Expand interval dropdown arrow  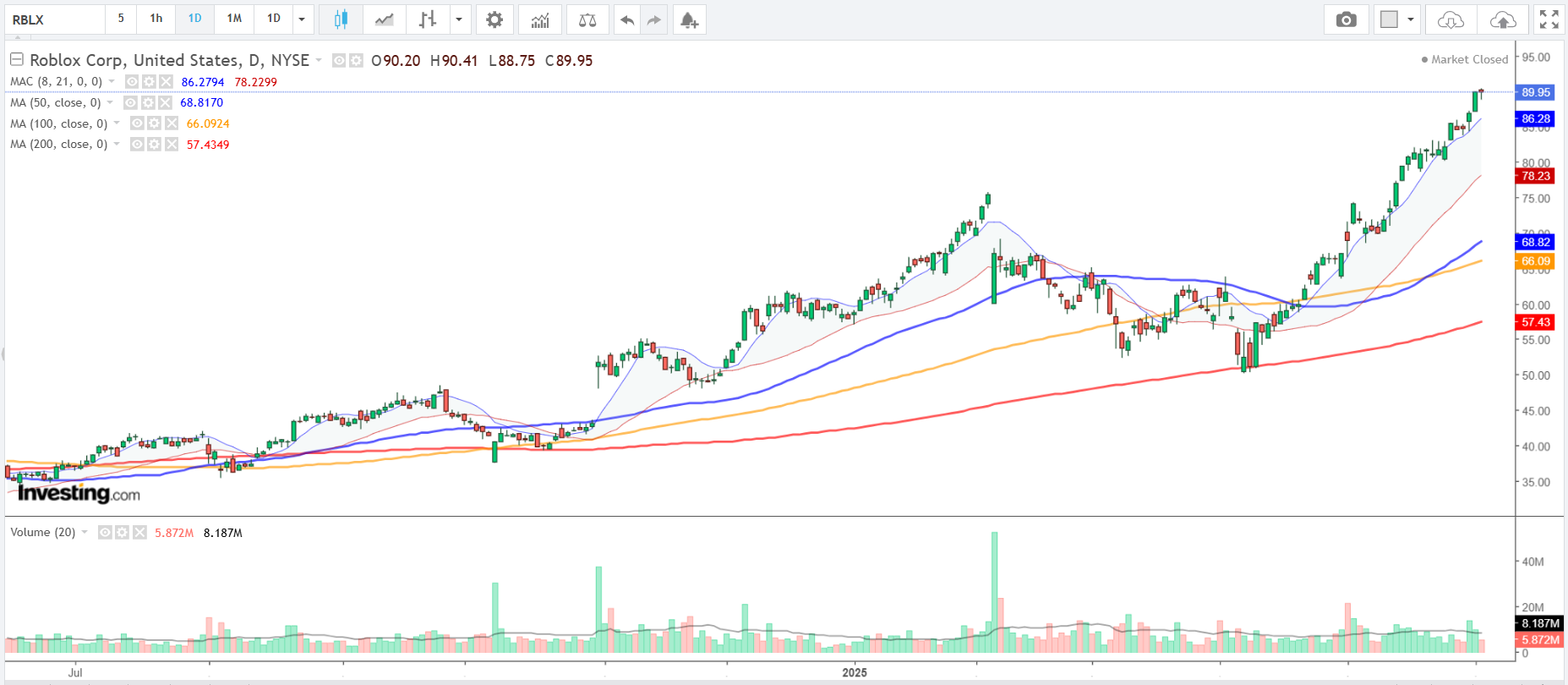coord(302,19)
